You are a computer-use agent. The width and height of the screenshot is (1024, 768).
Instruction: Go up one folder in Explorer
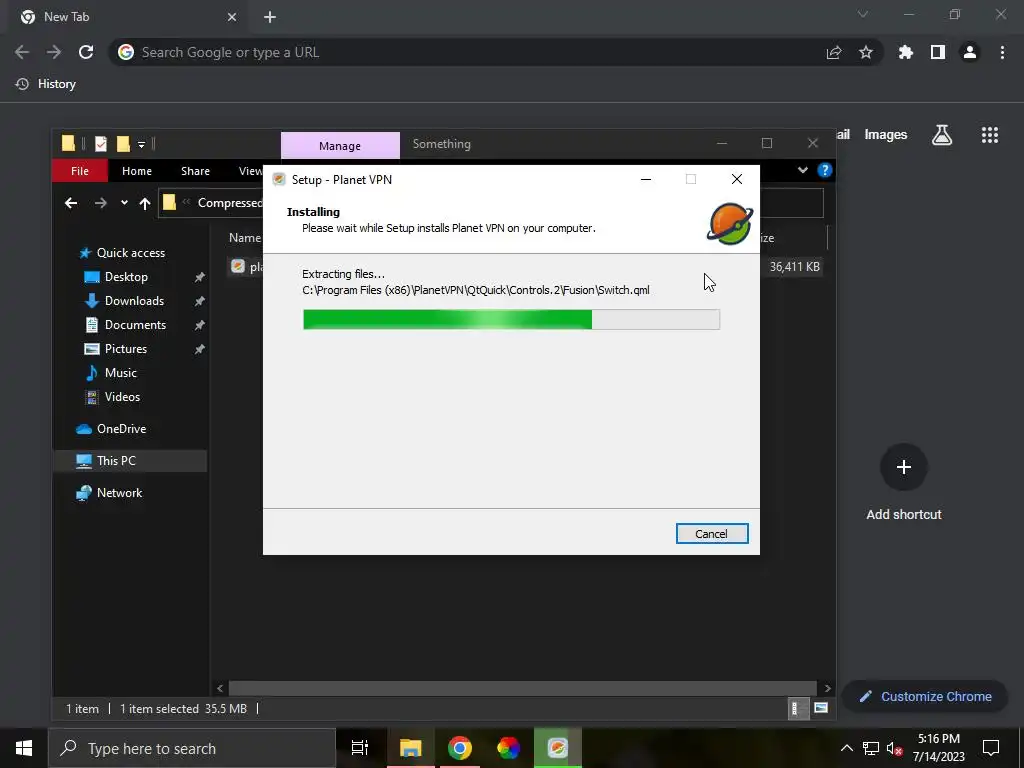(x=144, y=203)
